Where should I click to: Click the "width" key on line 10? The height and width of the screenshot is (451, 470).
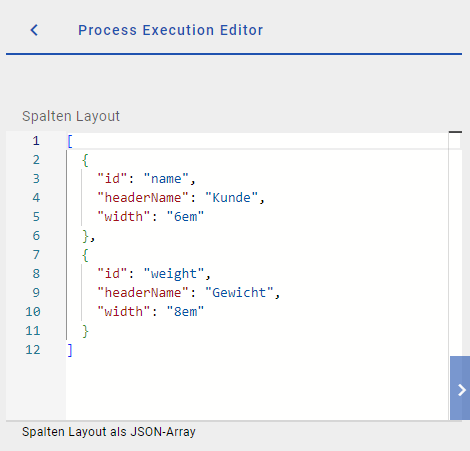point(124,312)
